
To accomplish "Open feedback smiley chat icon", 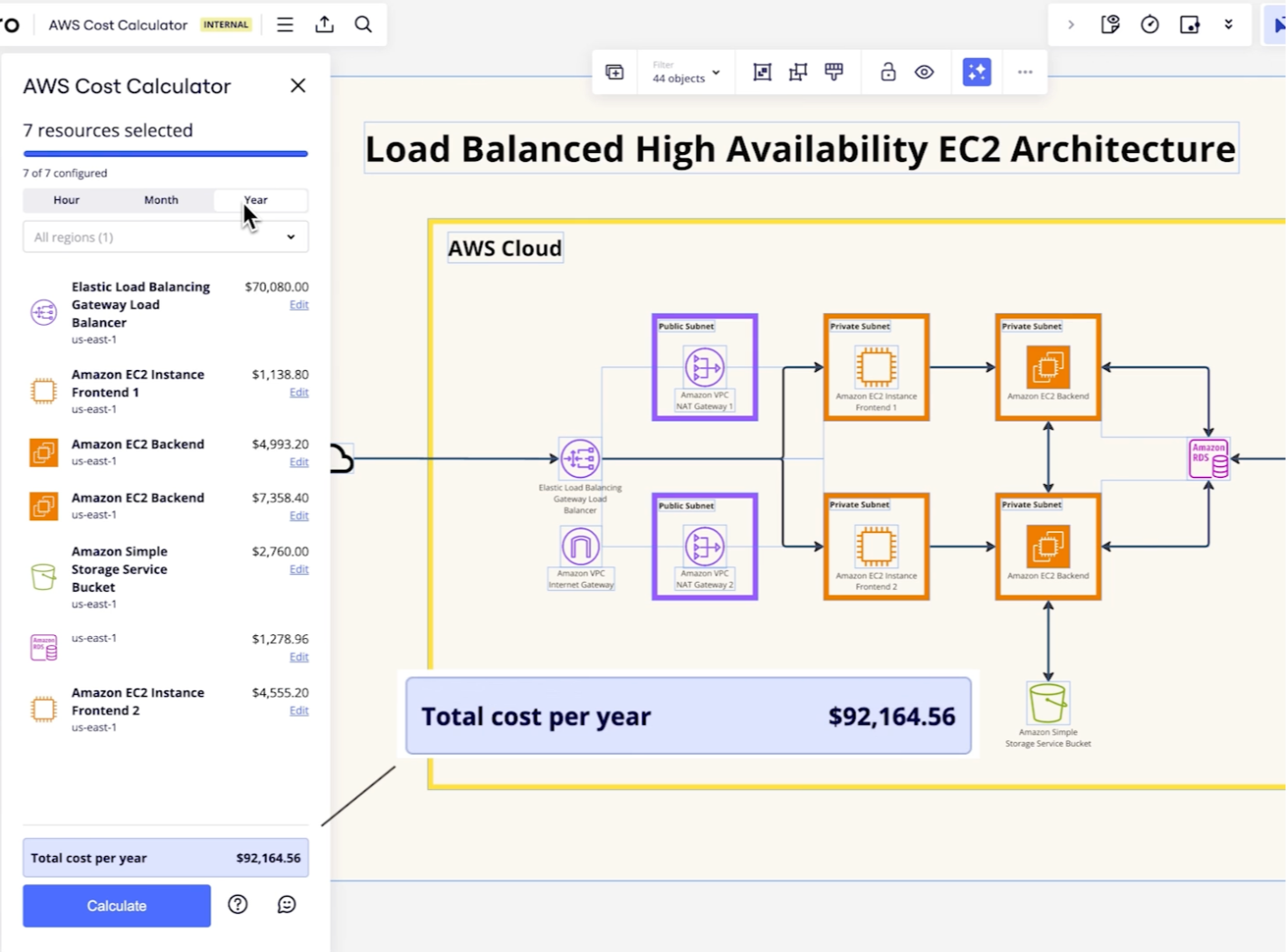I will pyautogui.click(x=287, y=904).
